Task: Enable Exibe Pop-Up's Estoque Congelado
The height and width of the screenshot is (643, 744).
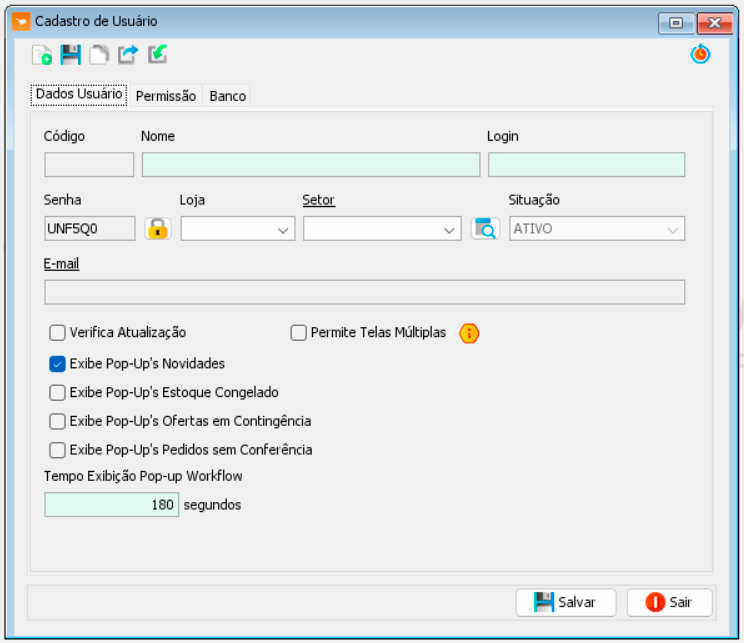Action: pyautogui.click(x=58, y=393)
